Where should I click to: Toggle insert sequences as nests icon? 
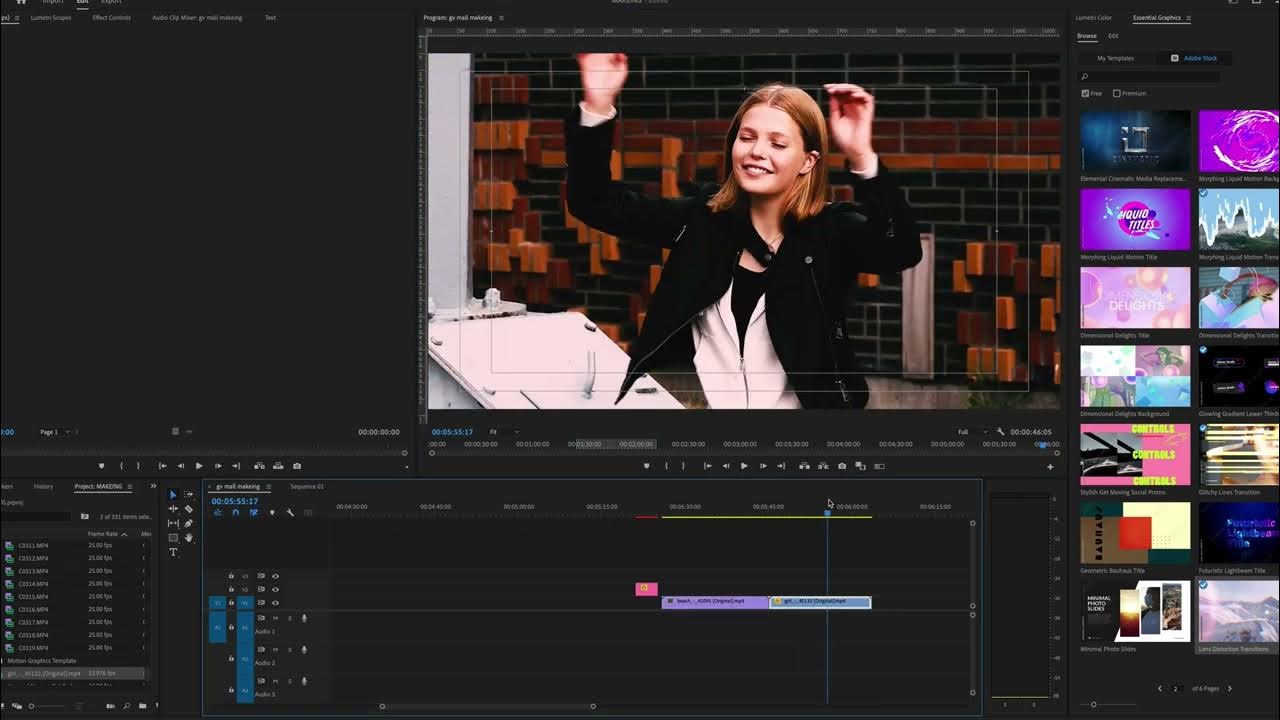click(x=217, y=512)
